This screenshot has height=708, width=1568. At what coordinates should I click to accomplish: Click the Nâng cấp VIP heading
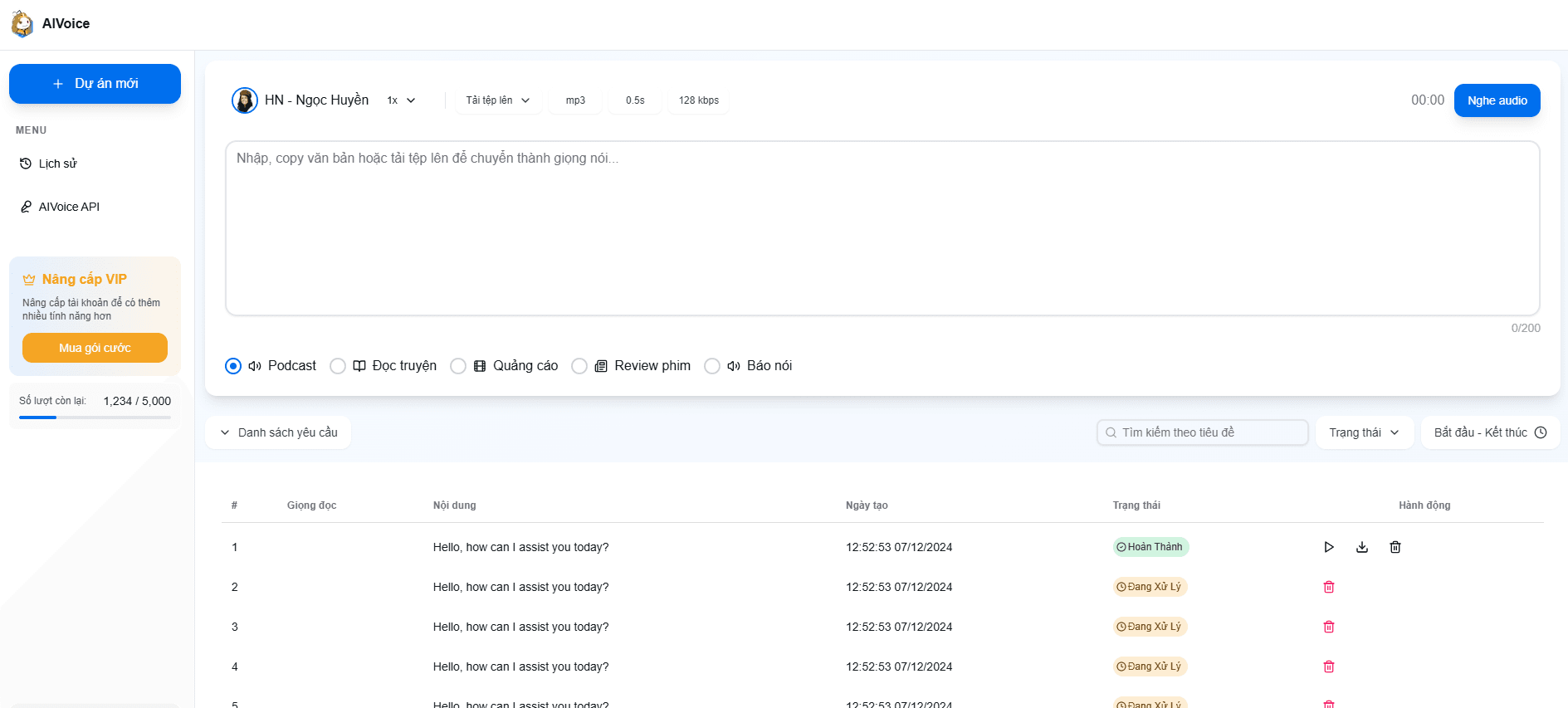point(85,280)
